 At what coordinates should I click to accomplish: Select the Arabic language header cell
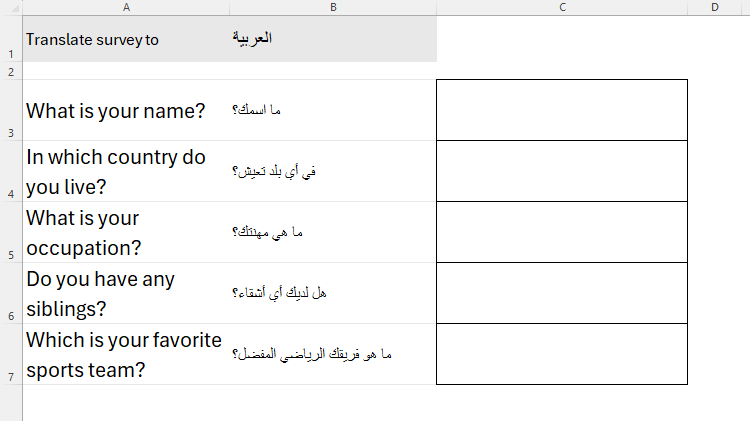coord(332,40)
